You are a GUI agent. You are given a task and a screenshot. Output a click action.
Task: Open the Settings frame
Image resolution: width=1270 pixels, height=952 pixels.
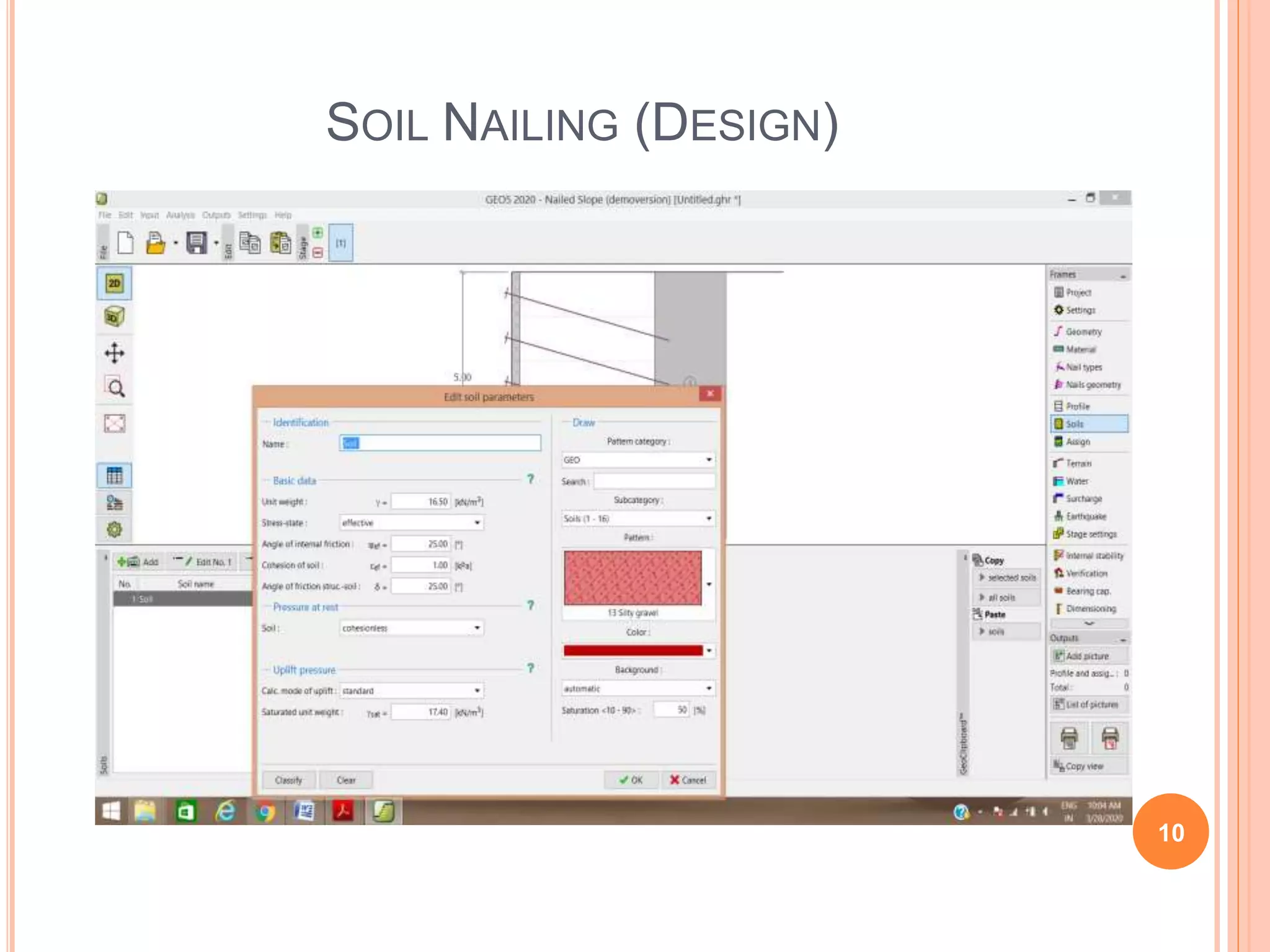[1080, 310]
